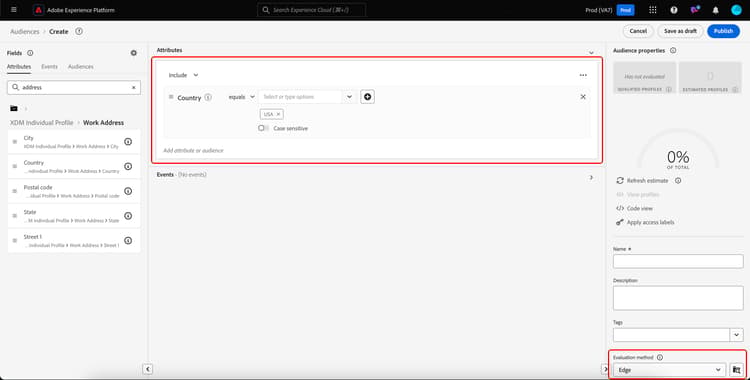Click the info icon beside Fields
Screen dimensions: 750x380
30,53
